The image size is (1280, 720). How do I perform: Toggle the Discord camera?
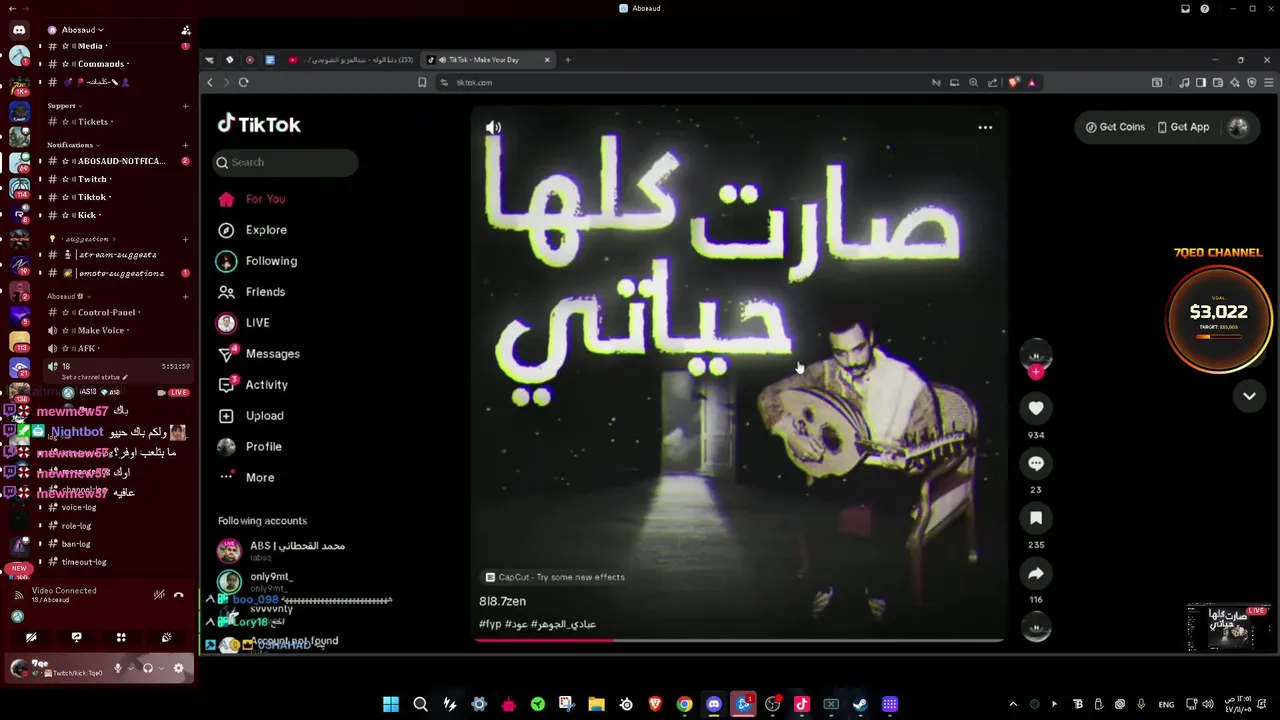point(31,637)
